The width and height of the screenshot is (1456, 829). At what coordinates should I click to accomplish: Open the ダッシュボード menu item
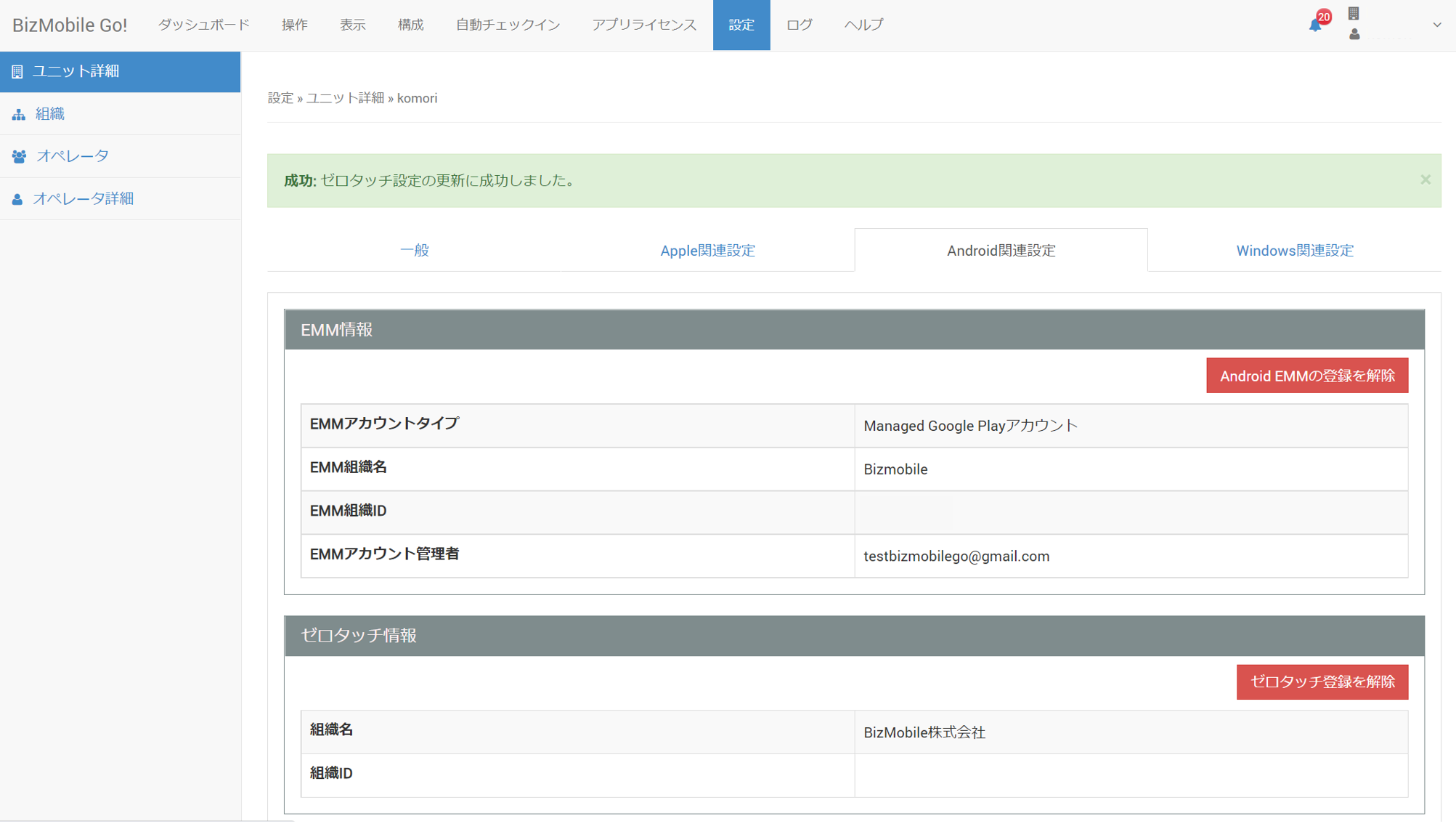click(204, 25)
